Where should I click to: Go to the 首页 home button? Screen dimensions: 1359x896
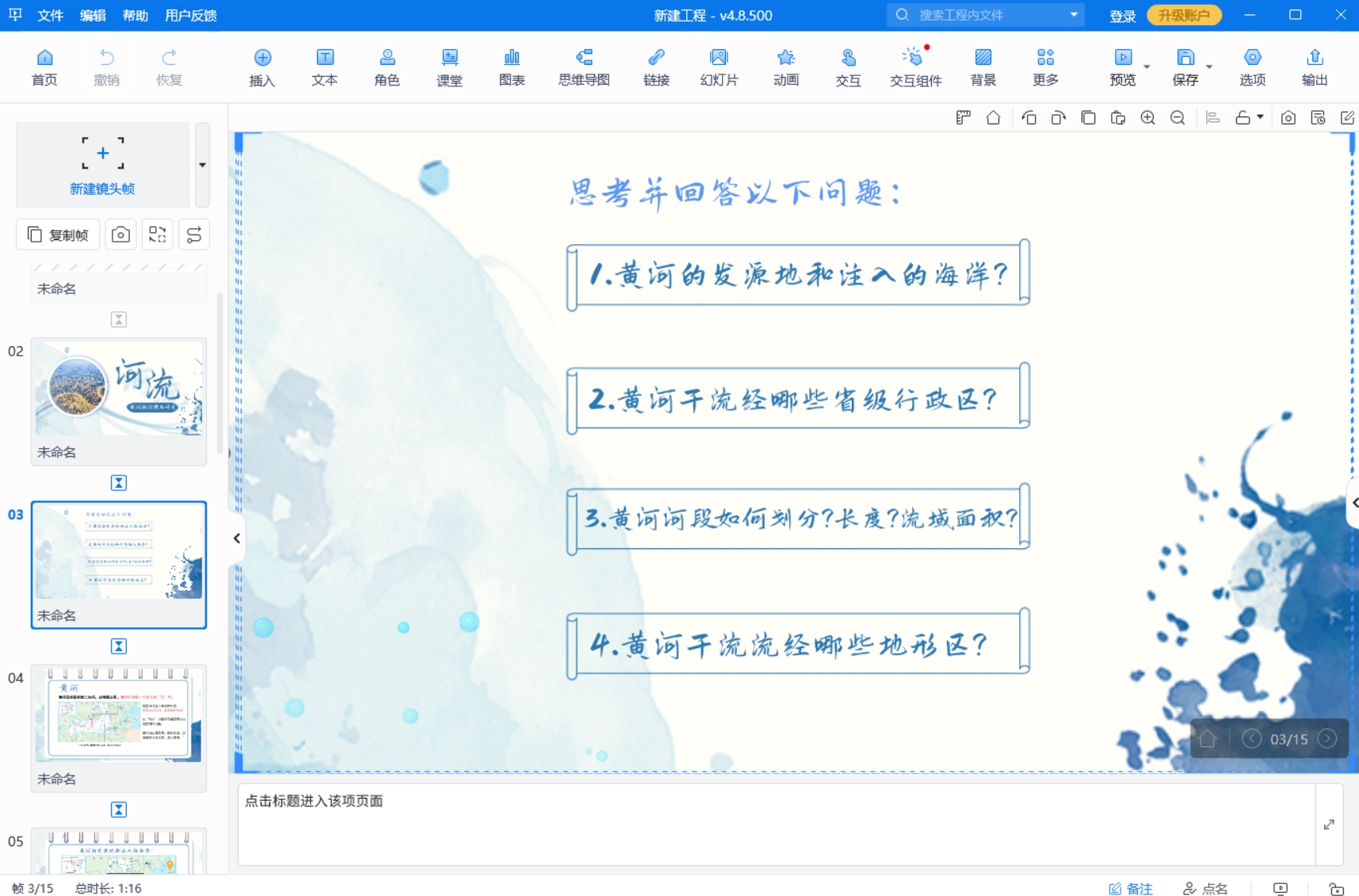coord(44,67)
